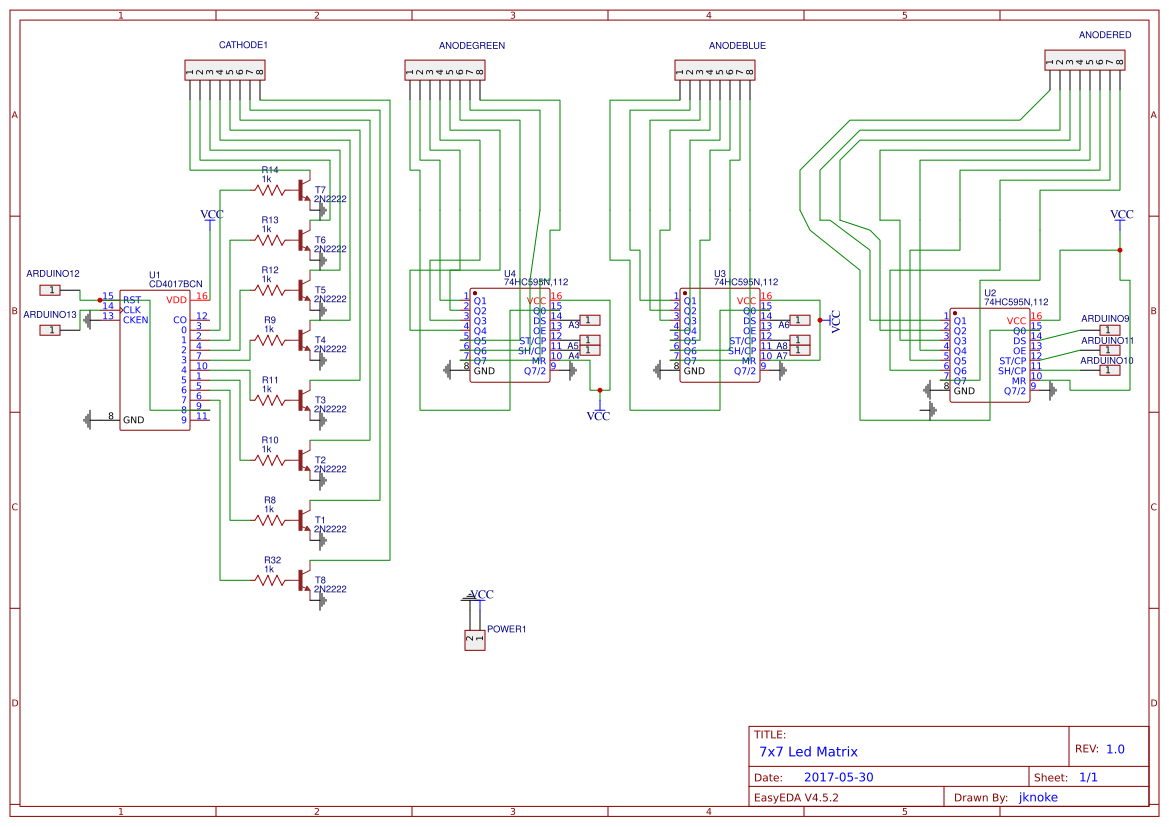Screen dimensions: 1169x827
Task: Select transistor T3 symbol
Action: point(303,400)
